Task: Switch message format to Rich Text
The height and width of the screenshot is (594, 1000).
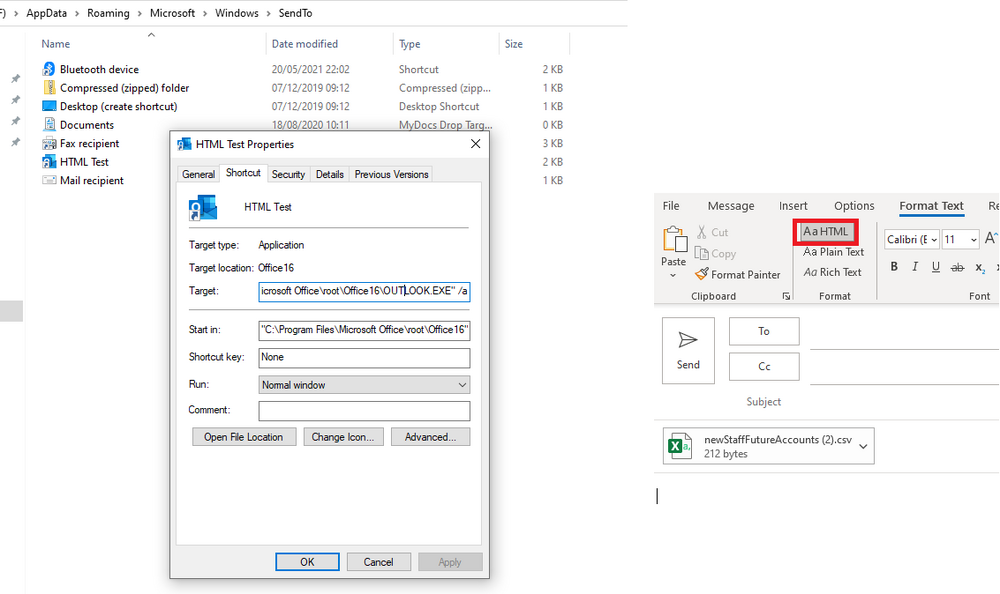Action: (832, 272)
